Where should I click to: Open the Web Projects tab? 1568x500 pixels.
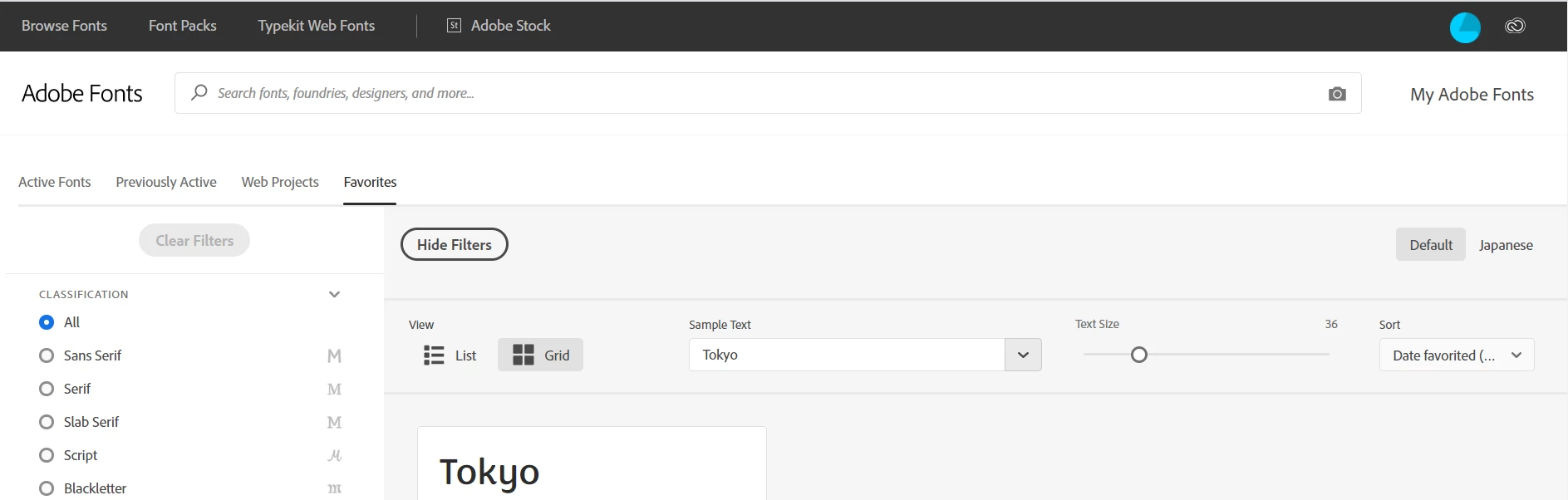tap(280, 182)
